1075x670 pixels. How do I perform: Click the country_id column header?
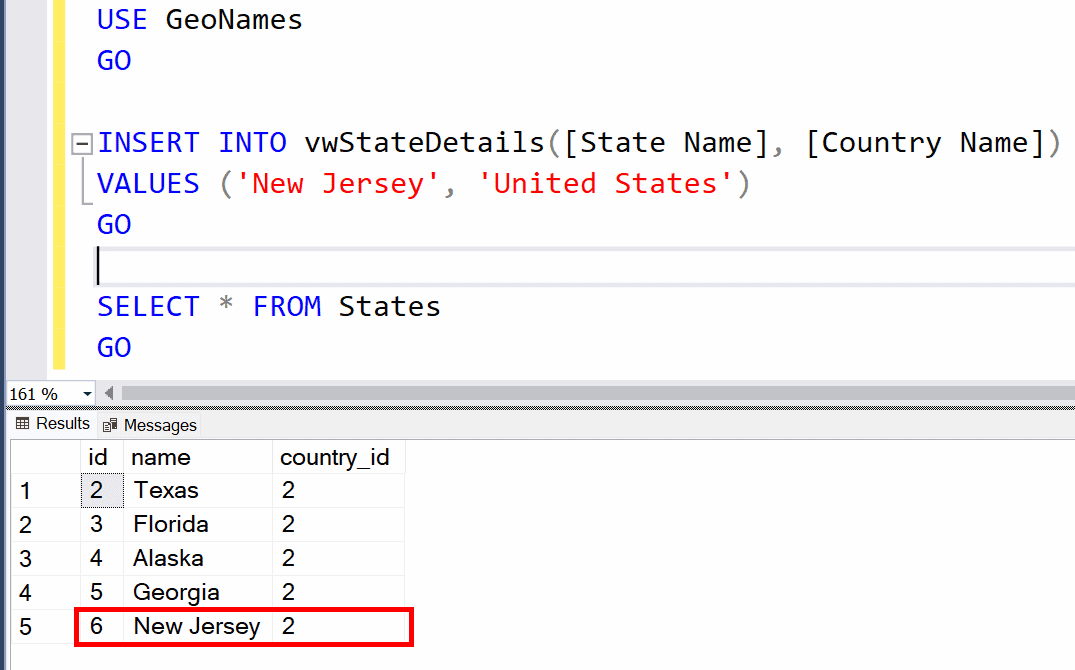pyautogui.click(x=335, y=457)
